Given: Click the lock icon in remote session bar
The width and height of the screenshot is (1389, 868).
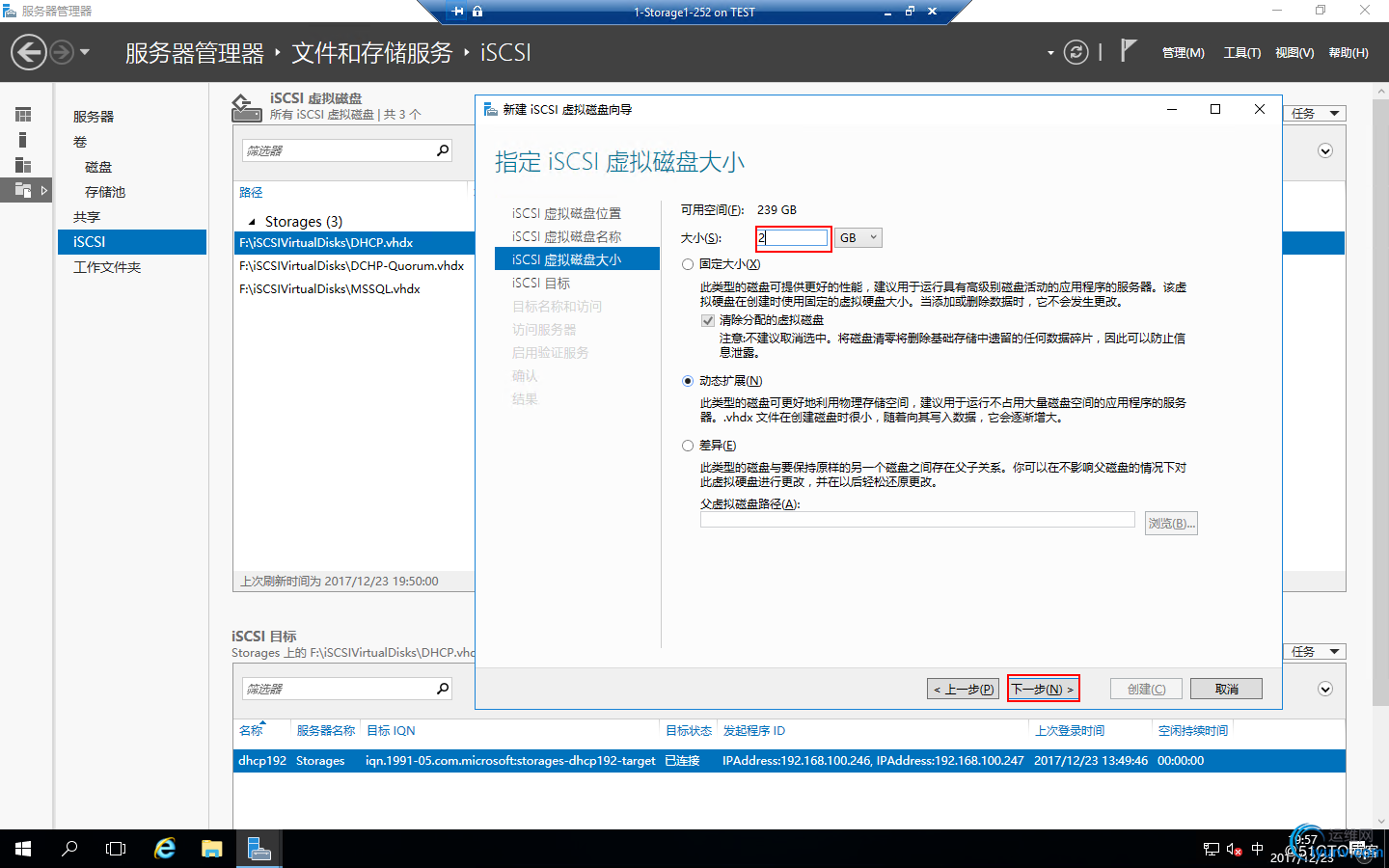Looking at the screenshot, I should pos(477,12).
